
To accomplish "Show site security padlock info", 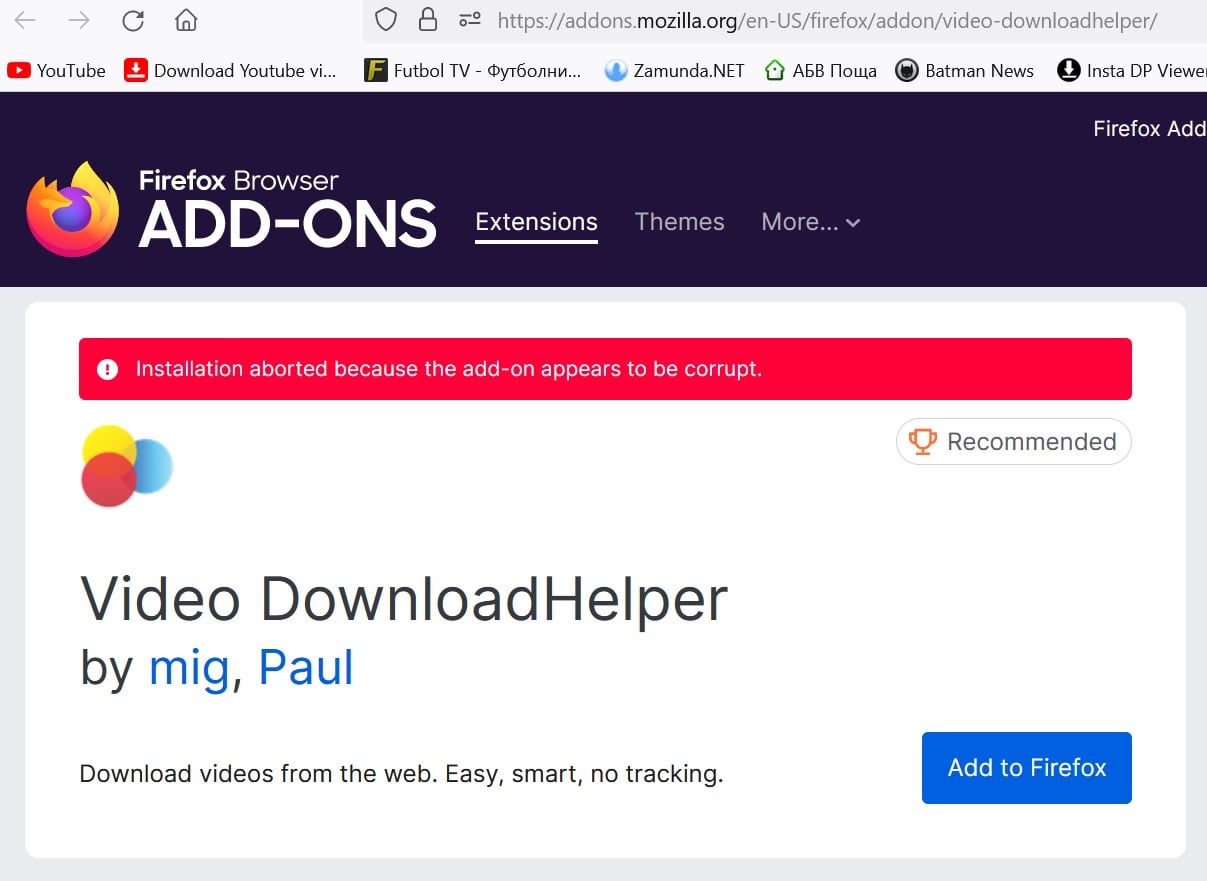I will pyautogui.click(x=428, y=20).
